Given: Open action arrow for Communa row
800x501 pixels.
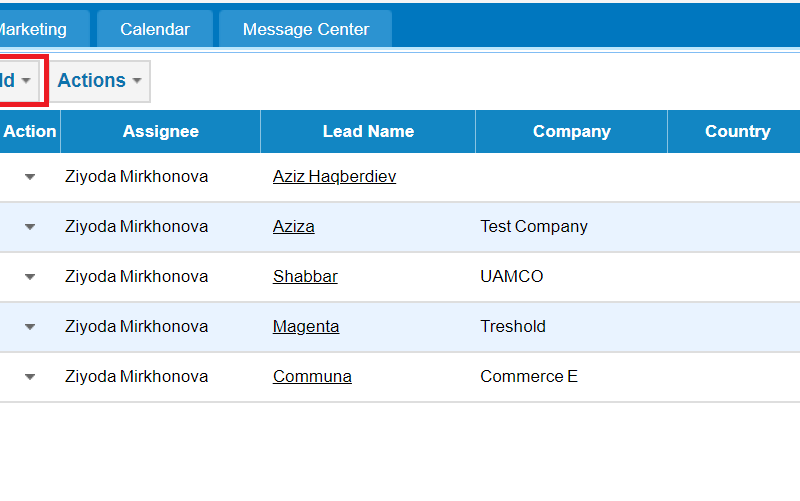Looking at the screenshot, I should [x=30, y=377].
